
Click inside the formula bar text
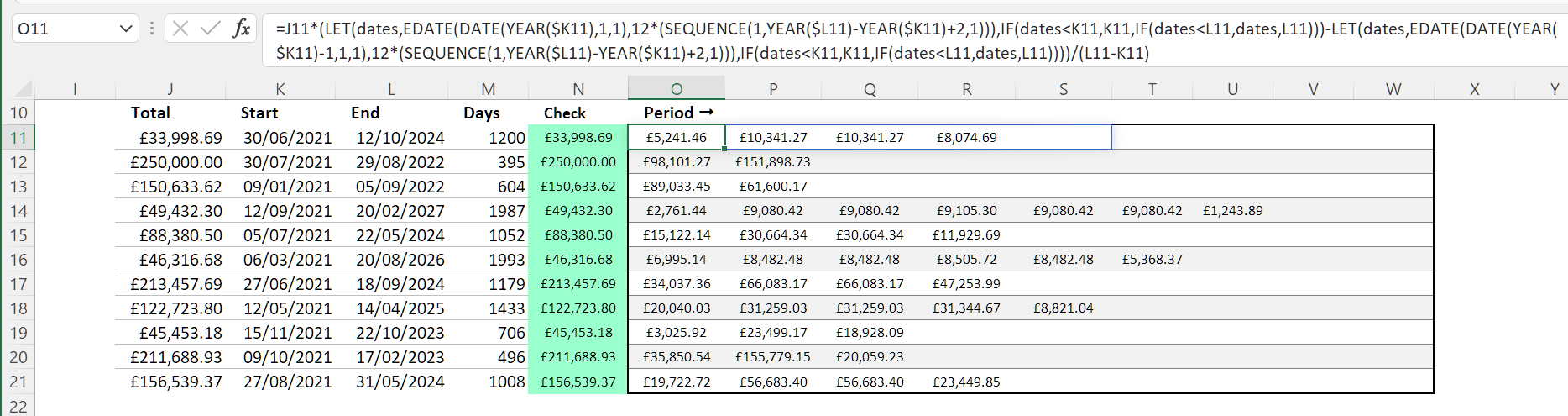(x=915, y=40)
